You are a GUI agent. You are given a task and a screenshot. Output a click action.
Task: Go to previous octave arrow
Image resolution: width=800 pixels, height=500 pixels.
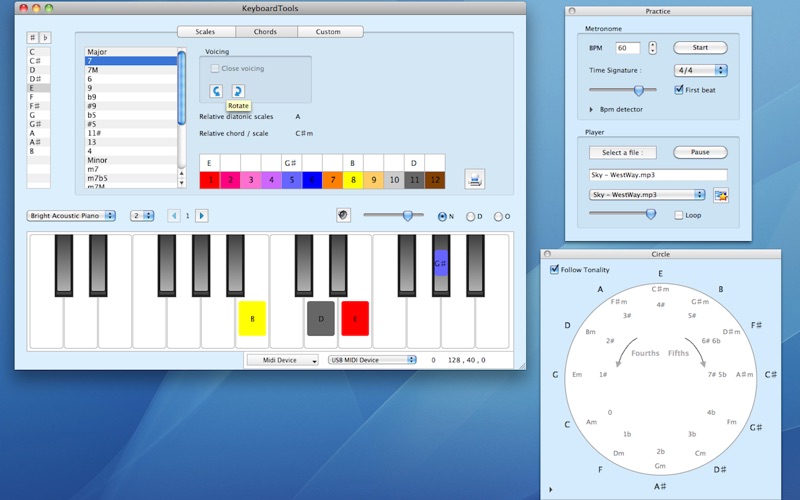(174, 216)
